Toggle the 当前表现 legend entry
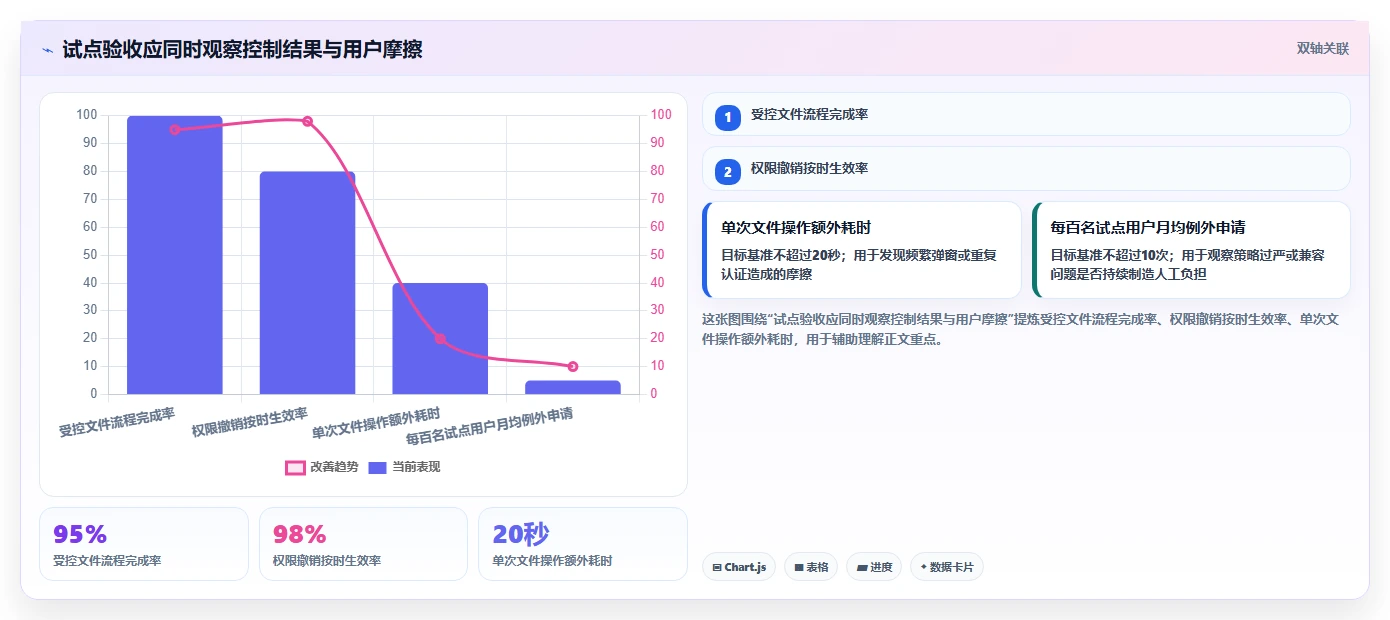 tap(405, 467)
